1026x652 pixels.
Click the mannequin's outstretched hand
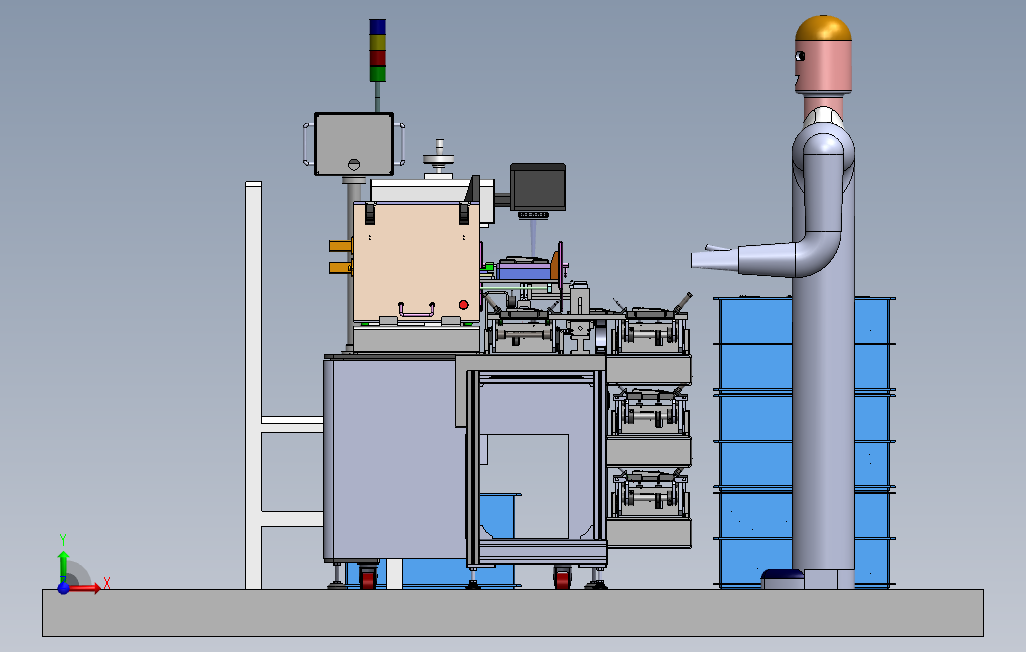(715, 257)
